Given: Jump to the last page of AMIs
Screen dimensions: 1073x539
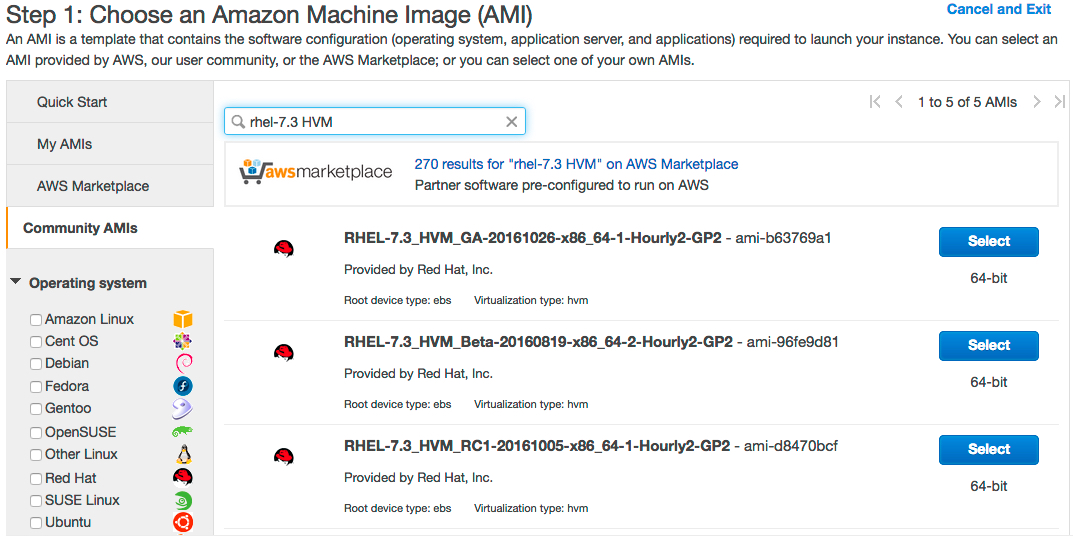Looking at the screenshot, I should click(x=1059, y=102).
